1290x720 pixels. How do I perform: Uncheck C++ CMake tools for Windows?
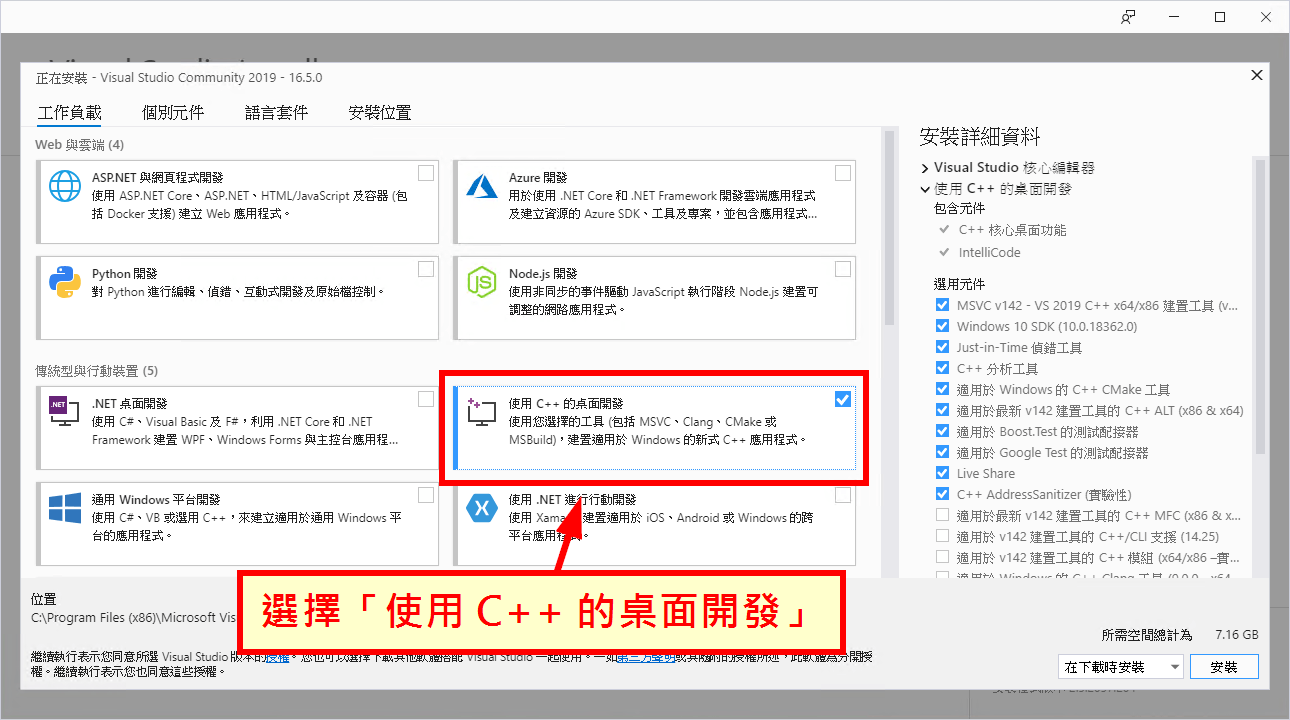click(x=942, y=389)
